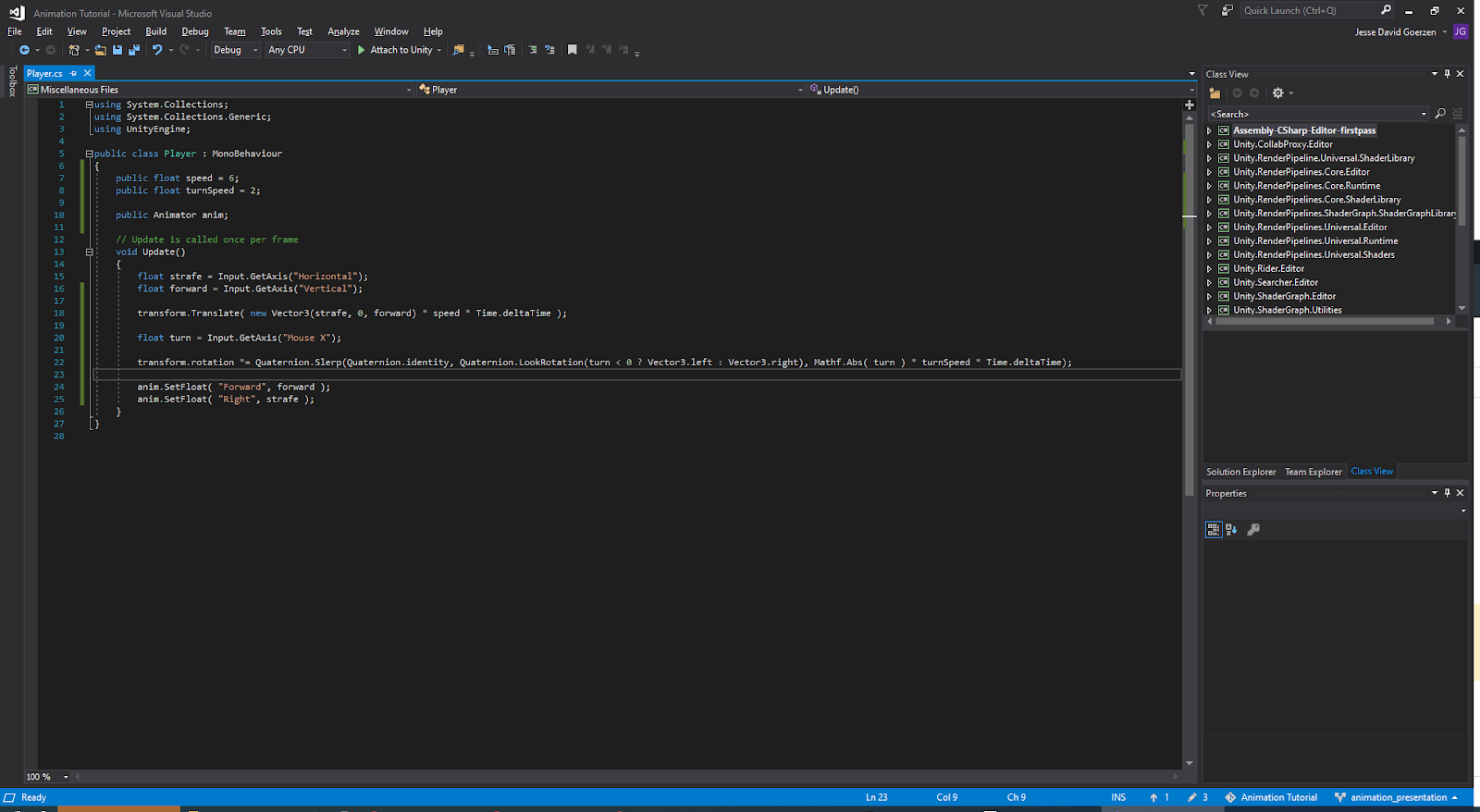Click the uncomment selected lines icon

(549, 50)
